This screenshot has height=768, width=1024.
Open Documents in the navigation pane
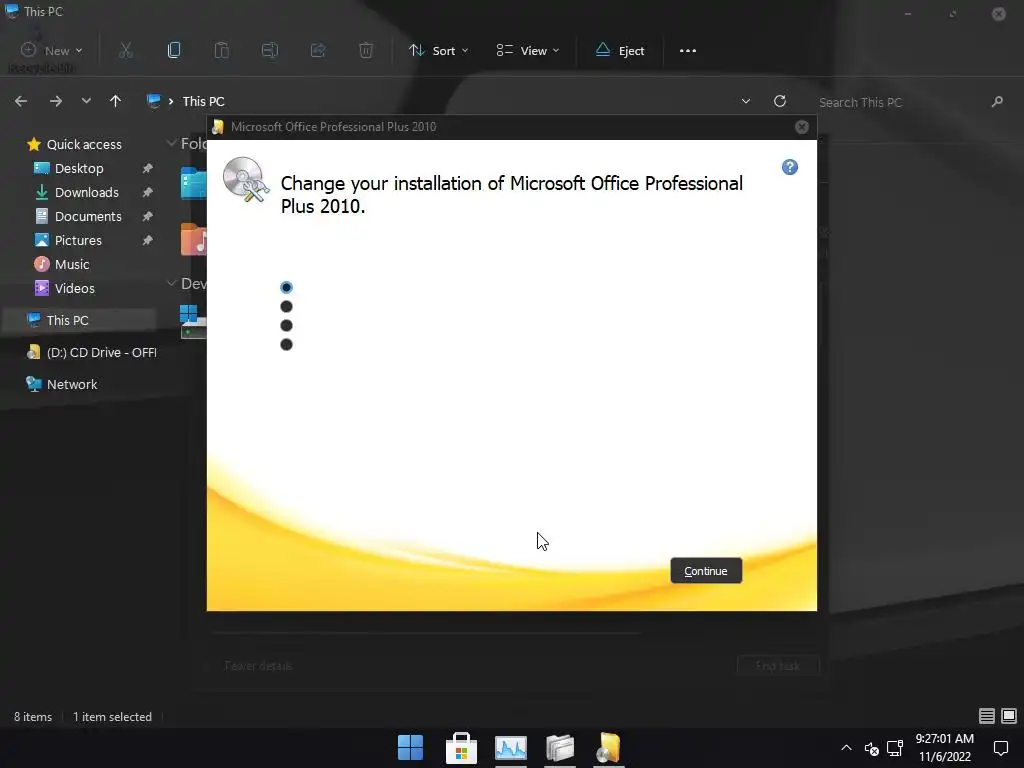pyautogui.click(x=88, y=216)
